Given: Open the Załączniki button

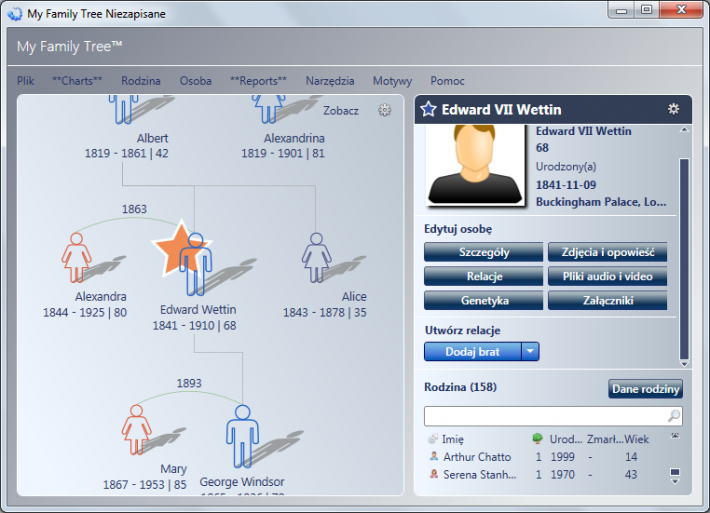Looking at the screenshot, I should [x=607, y=300].
